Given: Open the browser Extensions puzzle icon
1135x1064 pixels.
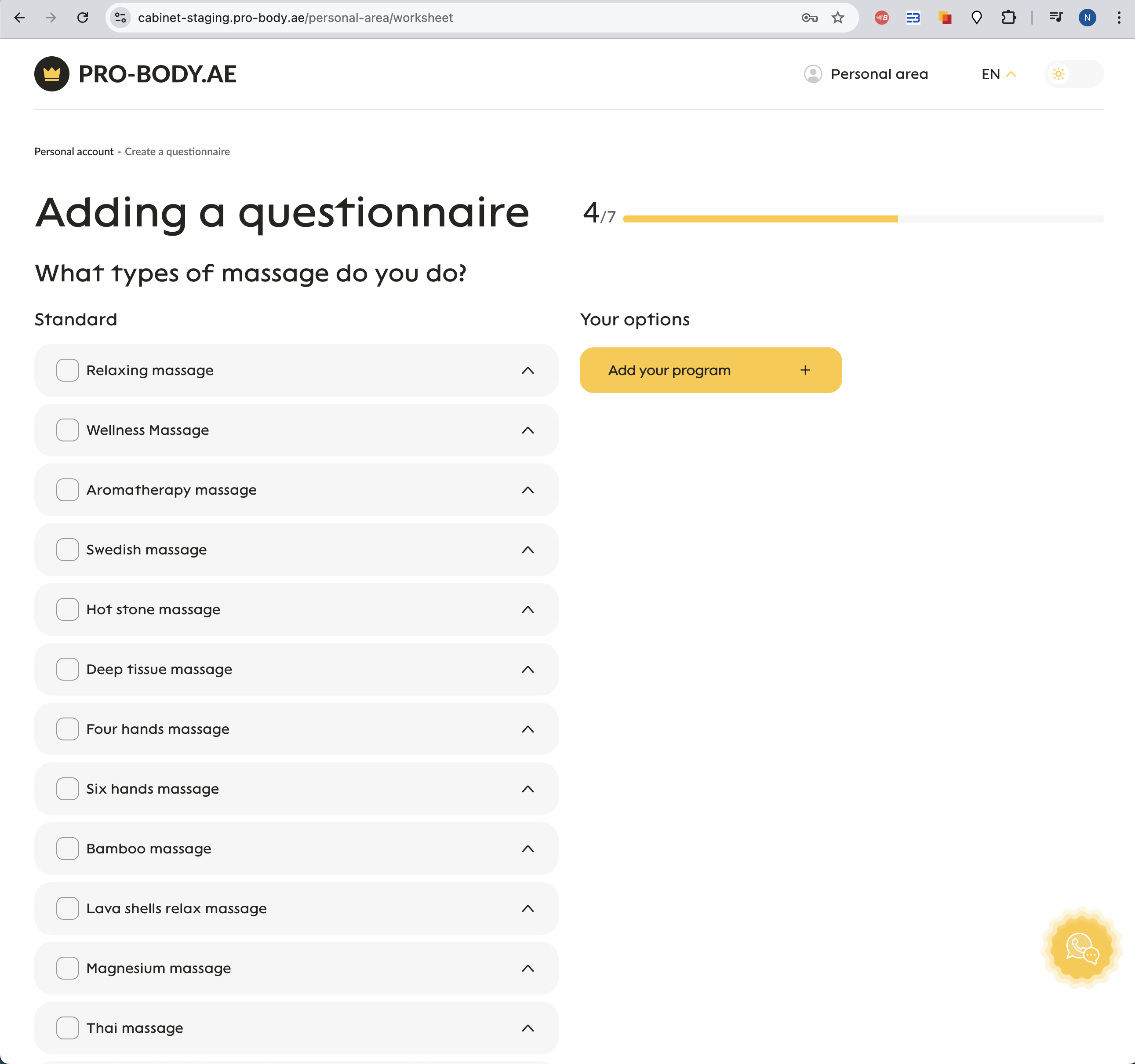Looking at the screenshot, I should 1008,18.
